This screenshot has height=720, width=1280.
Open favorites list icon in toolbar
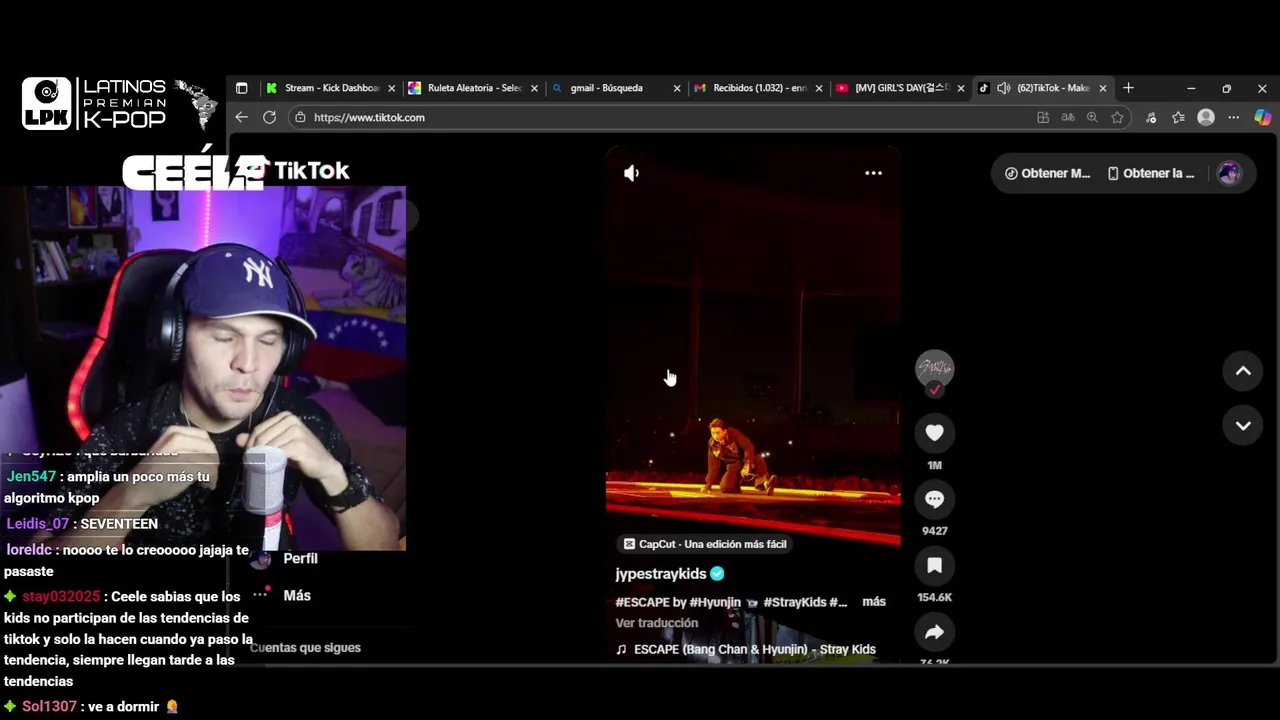[1179, 117]
